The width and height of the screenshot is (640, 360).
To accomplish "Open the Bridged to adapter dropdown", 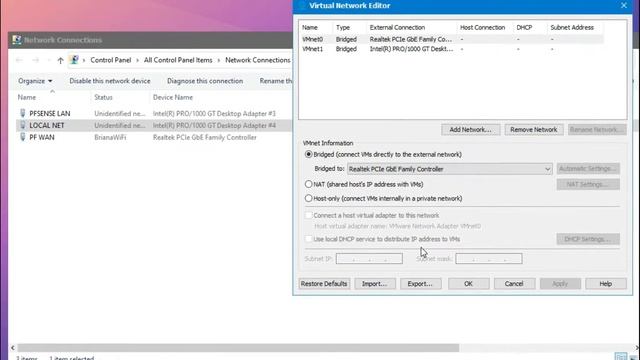I will click(x=449, y=169).
